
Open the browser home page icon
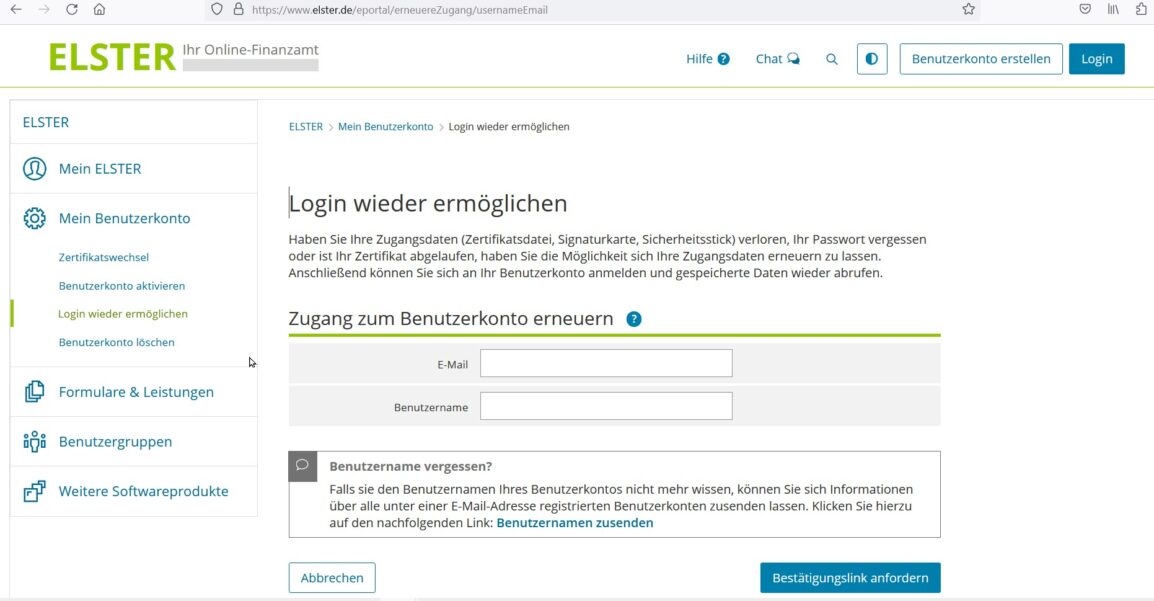point(99,10)
